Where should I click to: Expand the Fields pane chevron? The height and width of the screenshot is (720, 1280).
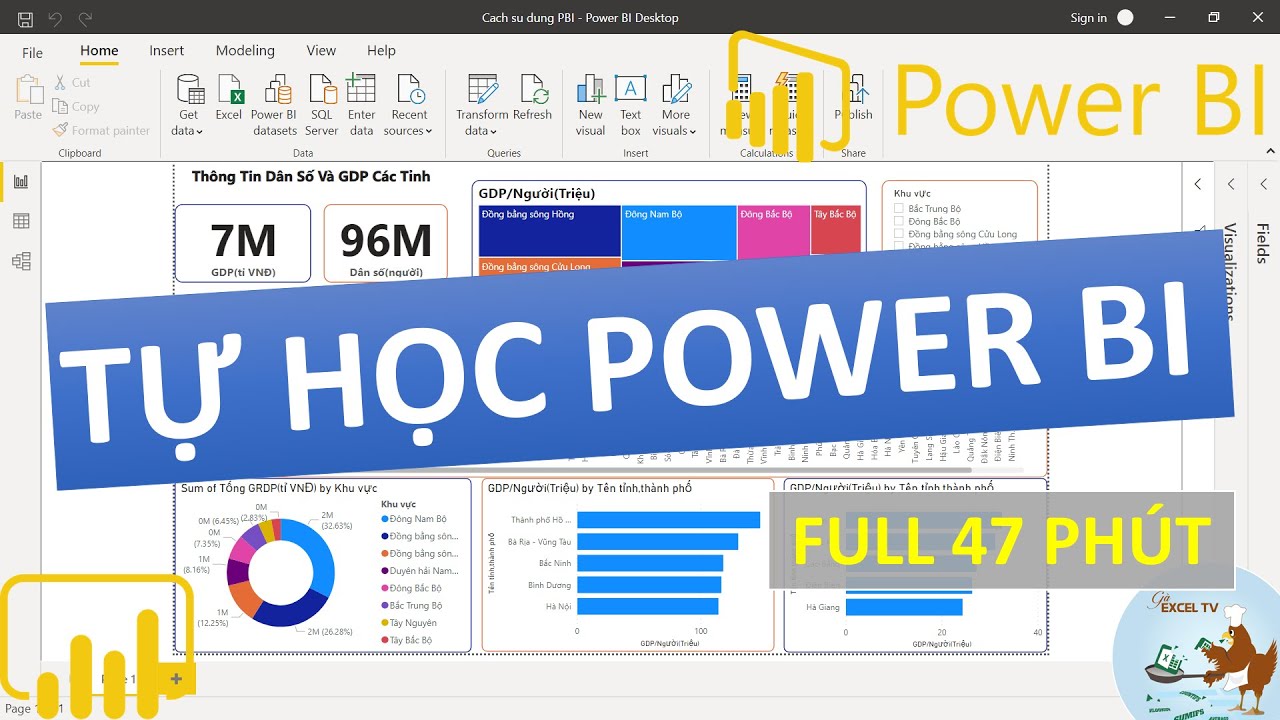pyautogui.click(x=1263, y=184)
